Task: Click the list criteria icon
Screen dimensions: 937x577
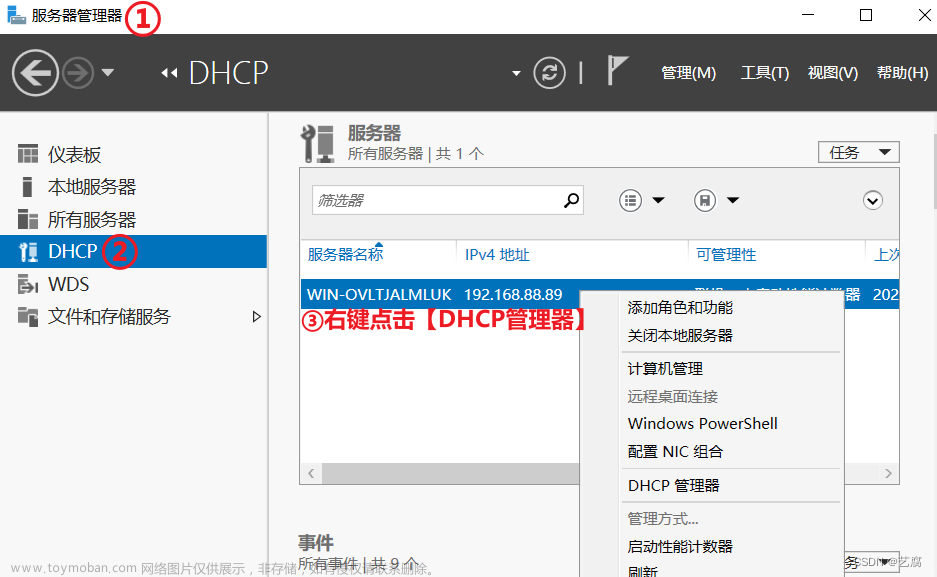Action: tap(630, 200)
